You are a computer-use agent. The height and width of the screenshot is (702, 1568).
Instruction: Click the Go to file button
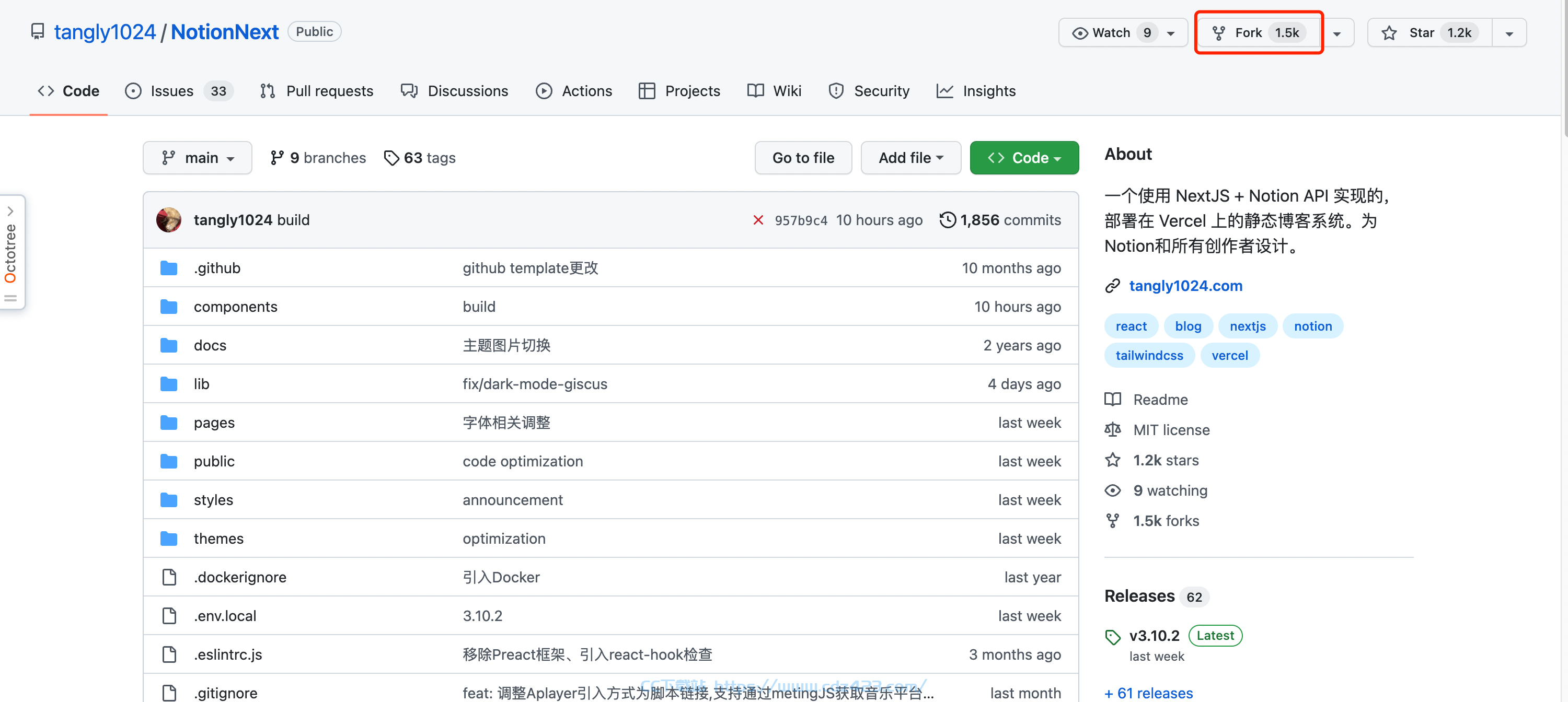pyautogui.click(x=803, y=158)
